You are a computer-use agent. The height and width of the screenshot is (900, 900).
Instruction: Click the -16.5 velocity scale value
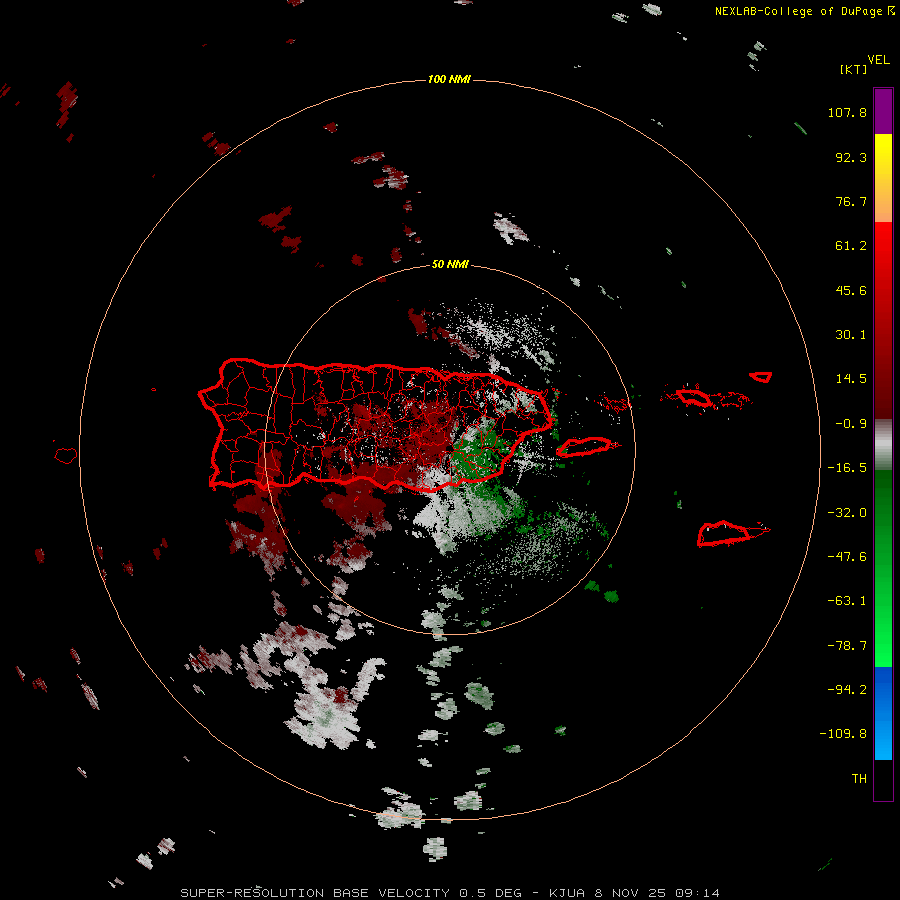847,468
